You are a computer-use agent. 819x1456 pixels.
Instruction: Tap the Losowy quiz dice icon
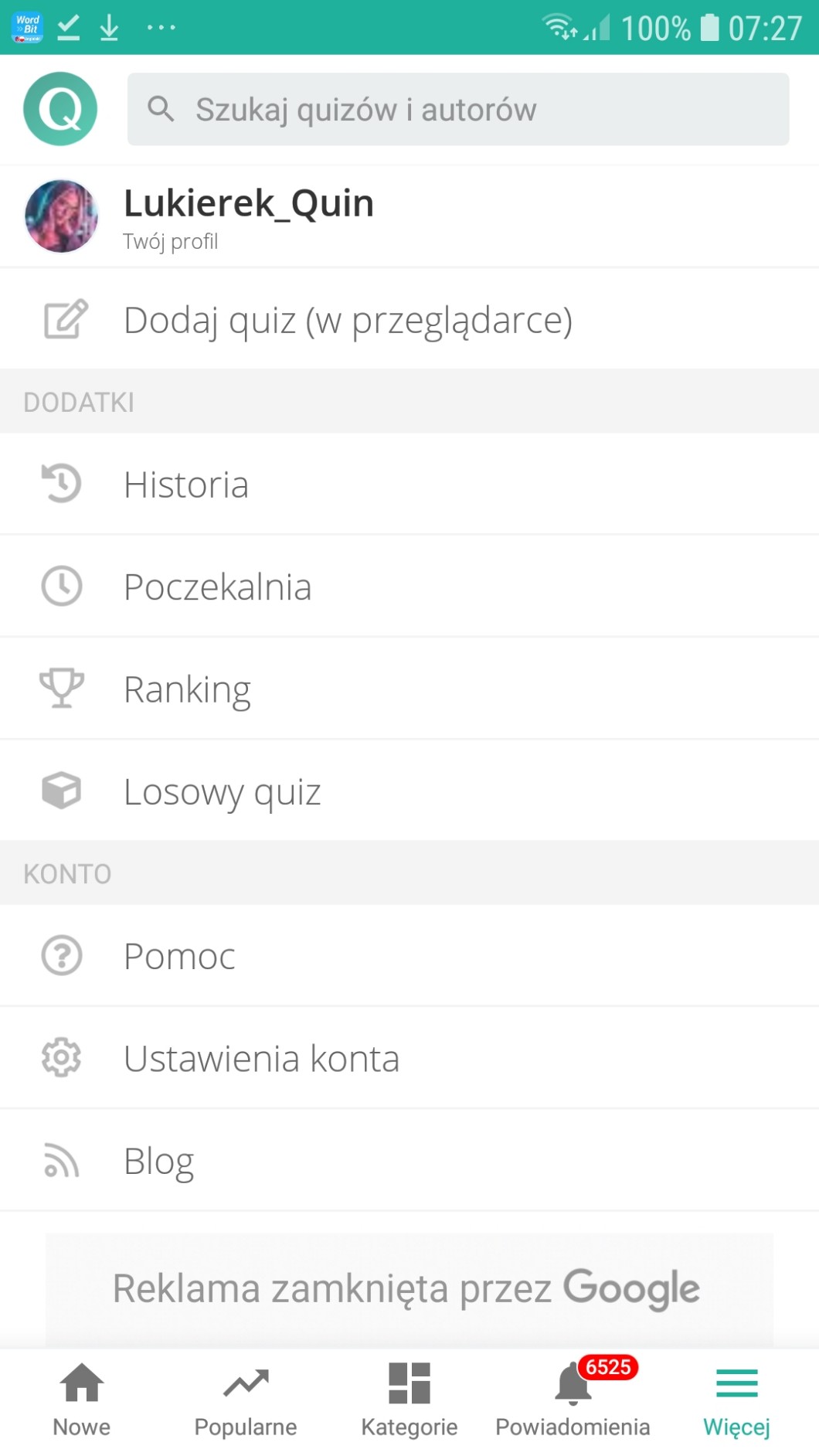pyautogui.click(x=61, y=791)
